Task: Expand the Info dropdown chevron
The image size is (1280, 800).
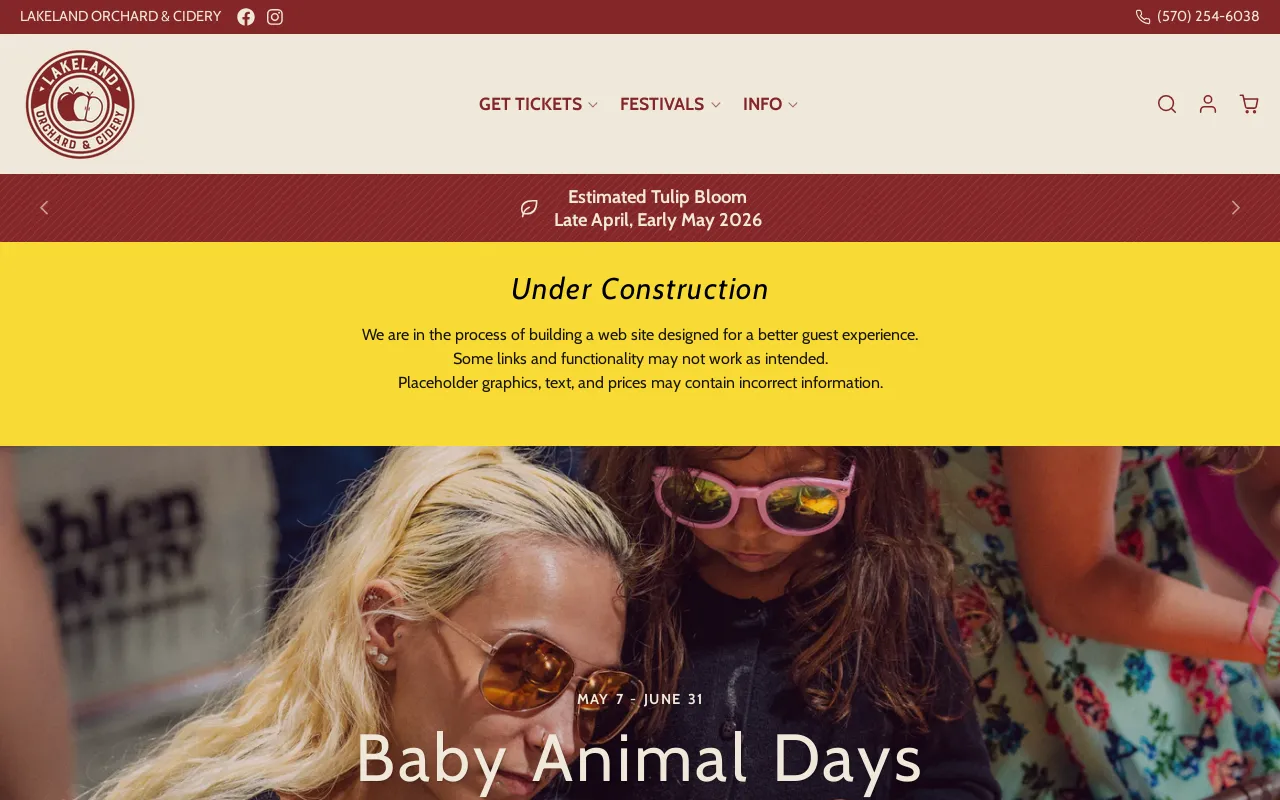Action: (x=793, y=105)
